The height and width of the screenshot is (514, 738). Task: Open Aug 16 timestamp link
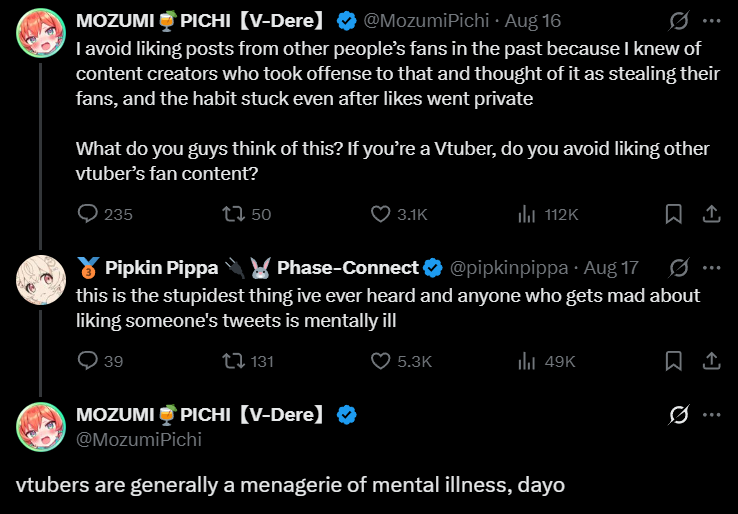(533, 21)
